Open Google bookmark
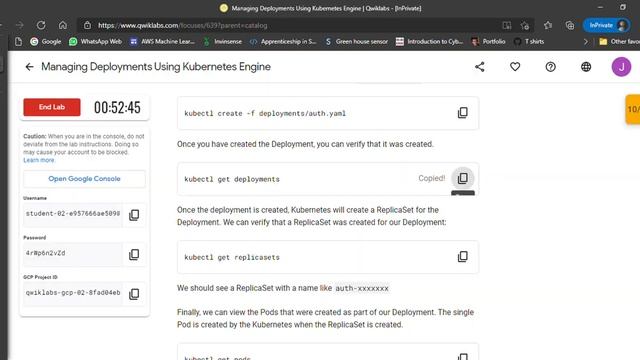The height and width of the screenshot is (360, 640). coord(46,42)
